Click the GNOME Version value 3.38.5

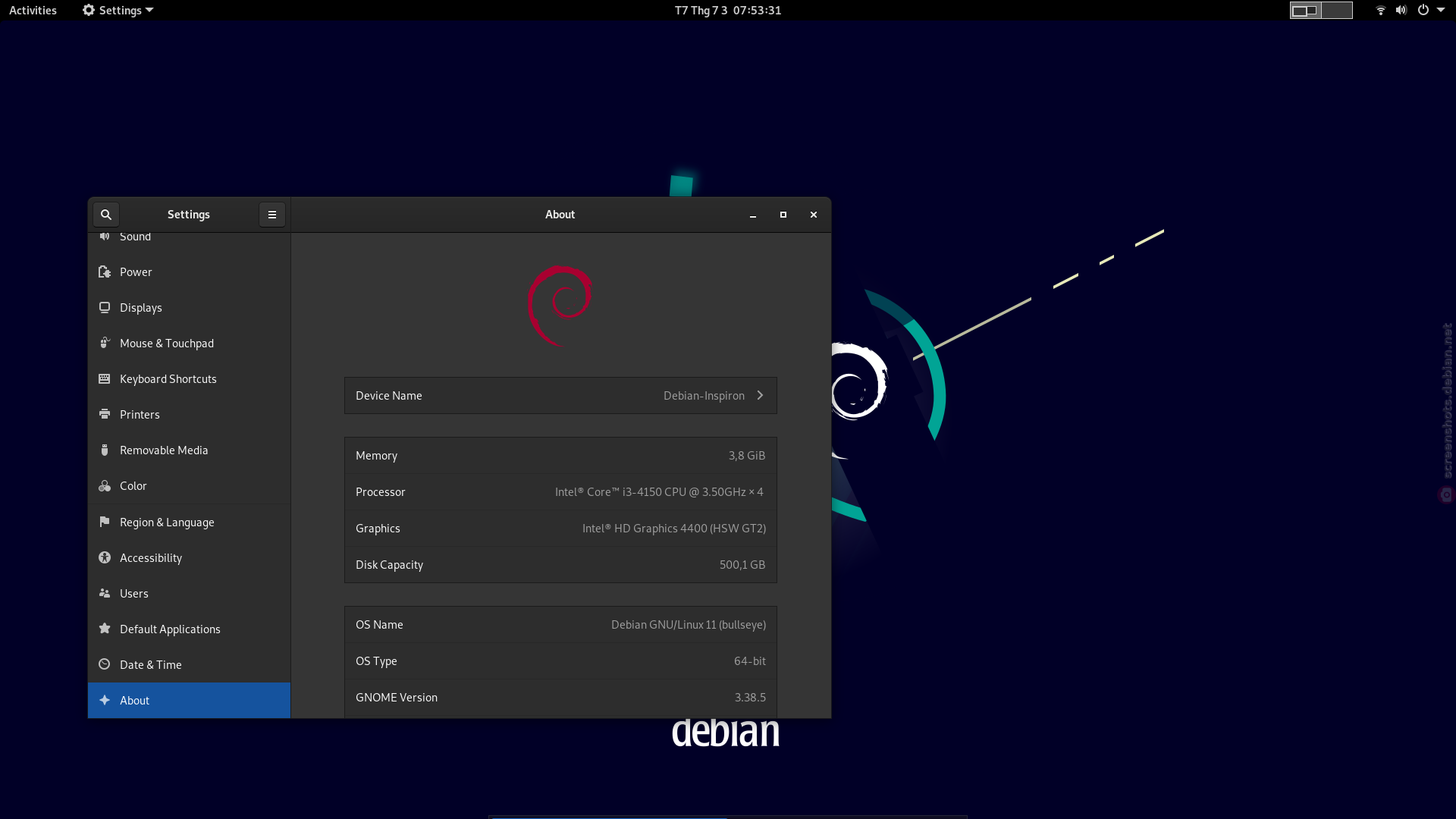tap(750, 697)
